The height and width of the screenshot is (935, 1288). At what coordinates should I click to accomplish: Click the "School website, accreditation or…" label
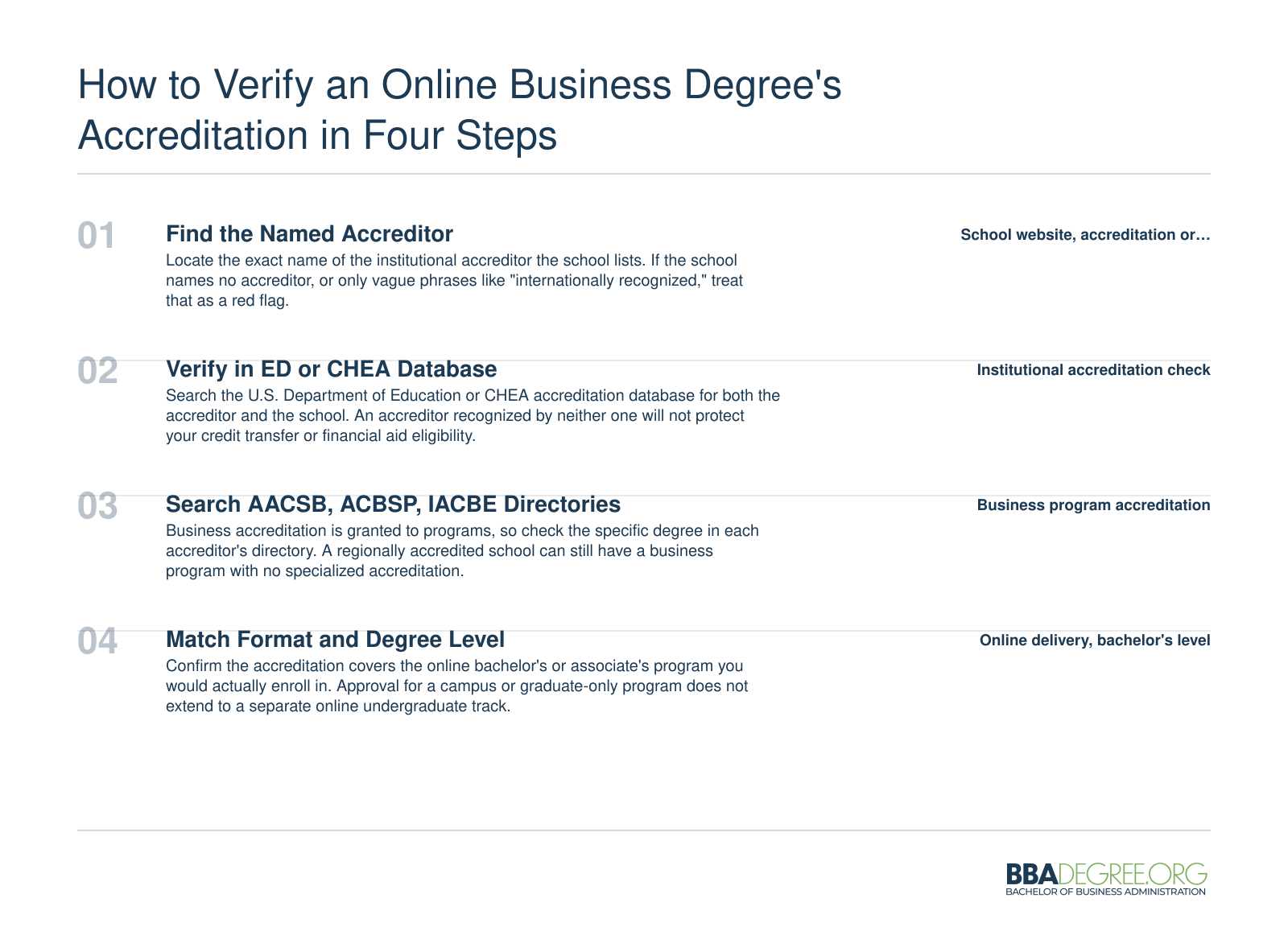[1085, 235]
